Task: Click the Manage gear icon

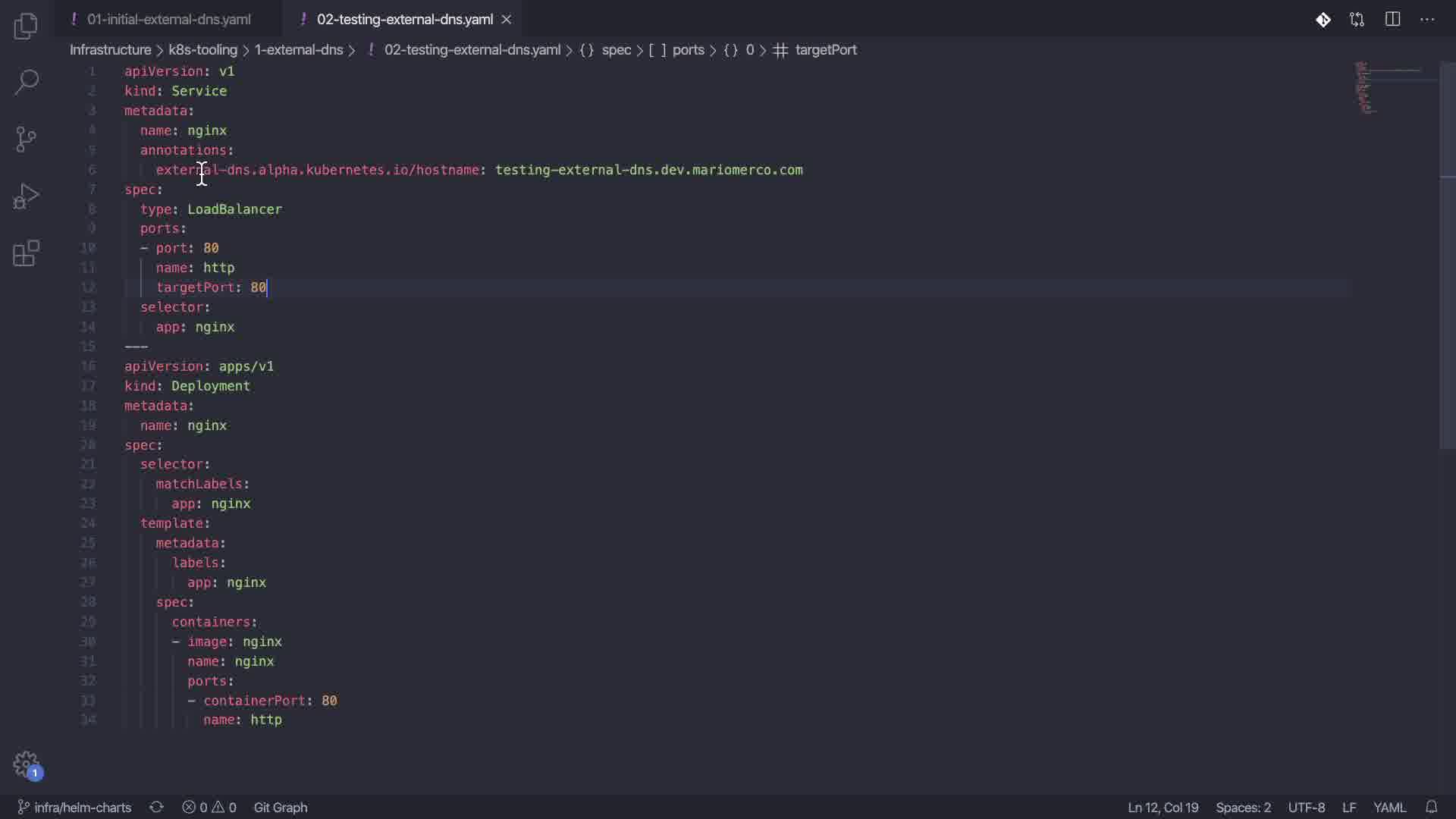Action: [26, 764]
